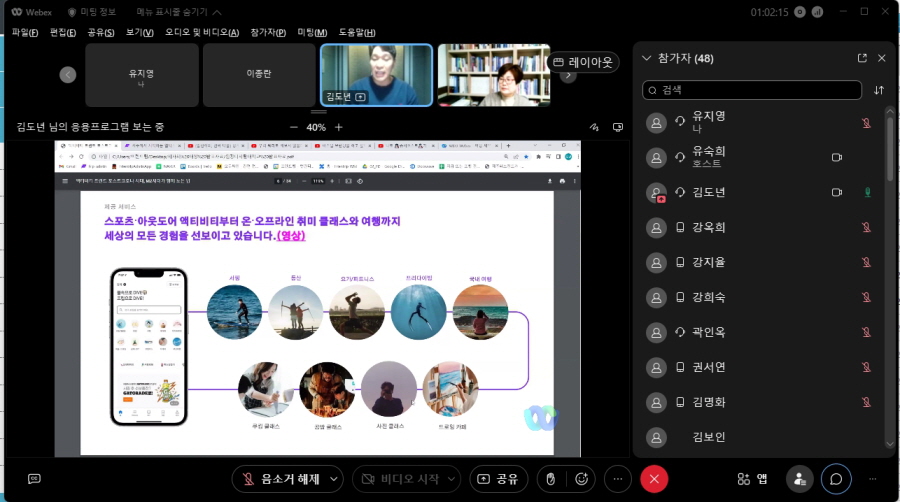
Task: Toggle 권서연 muted microphone icon
Action: tap(866, 367)
